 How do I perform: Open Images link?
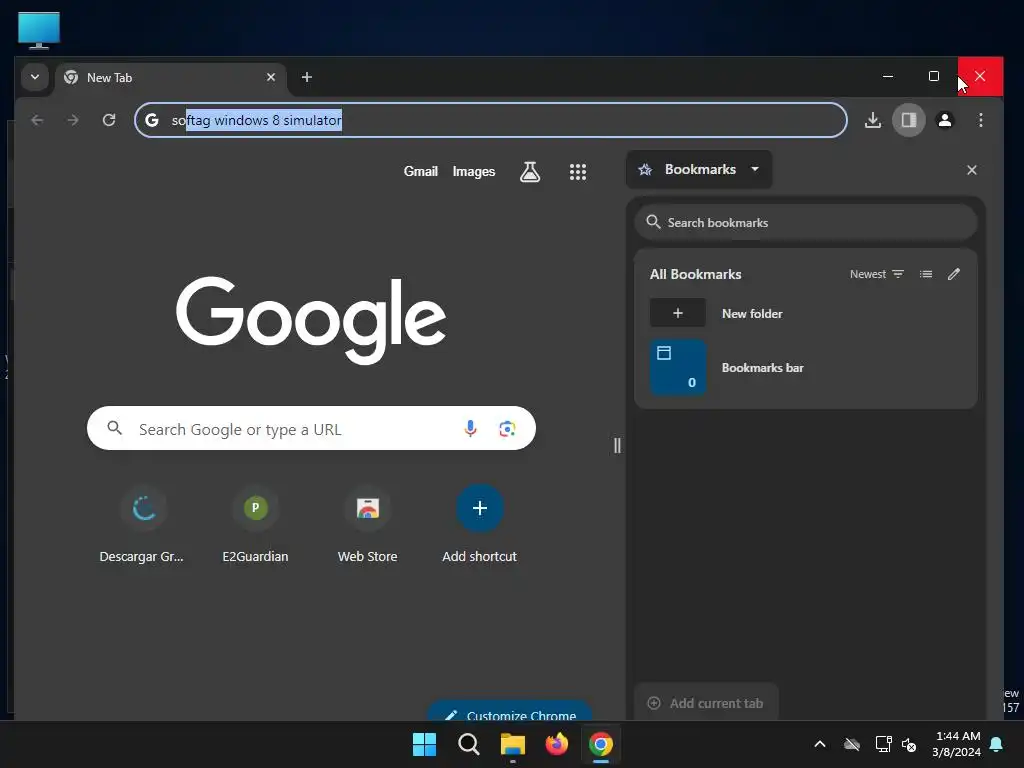473,171
